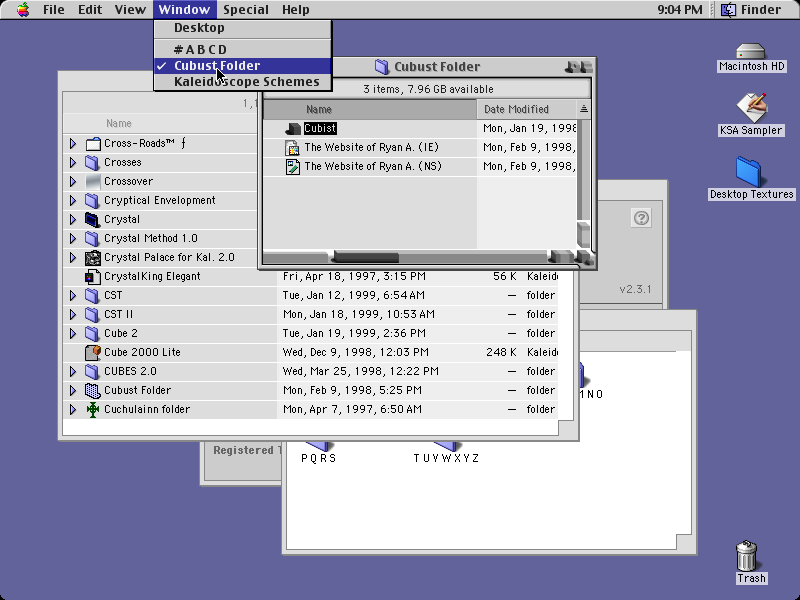The width and height of the screenshot is (800, 600).
Task: Toggle sort order button beside Date Modified
Action: (584, 109)
